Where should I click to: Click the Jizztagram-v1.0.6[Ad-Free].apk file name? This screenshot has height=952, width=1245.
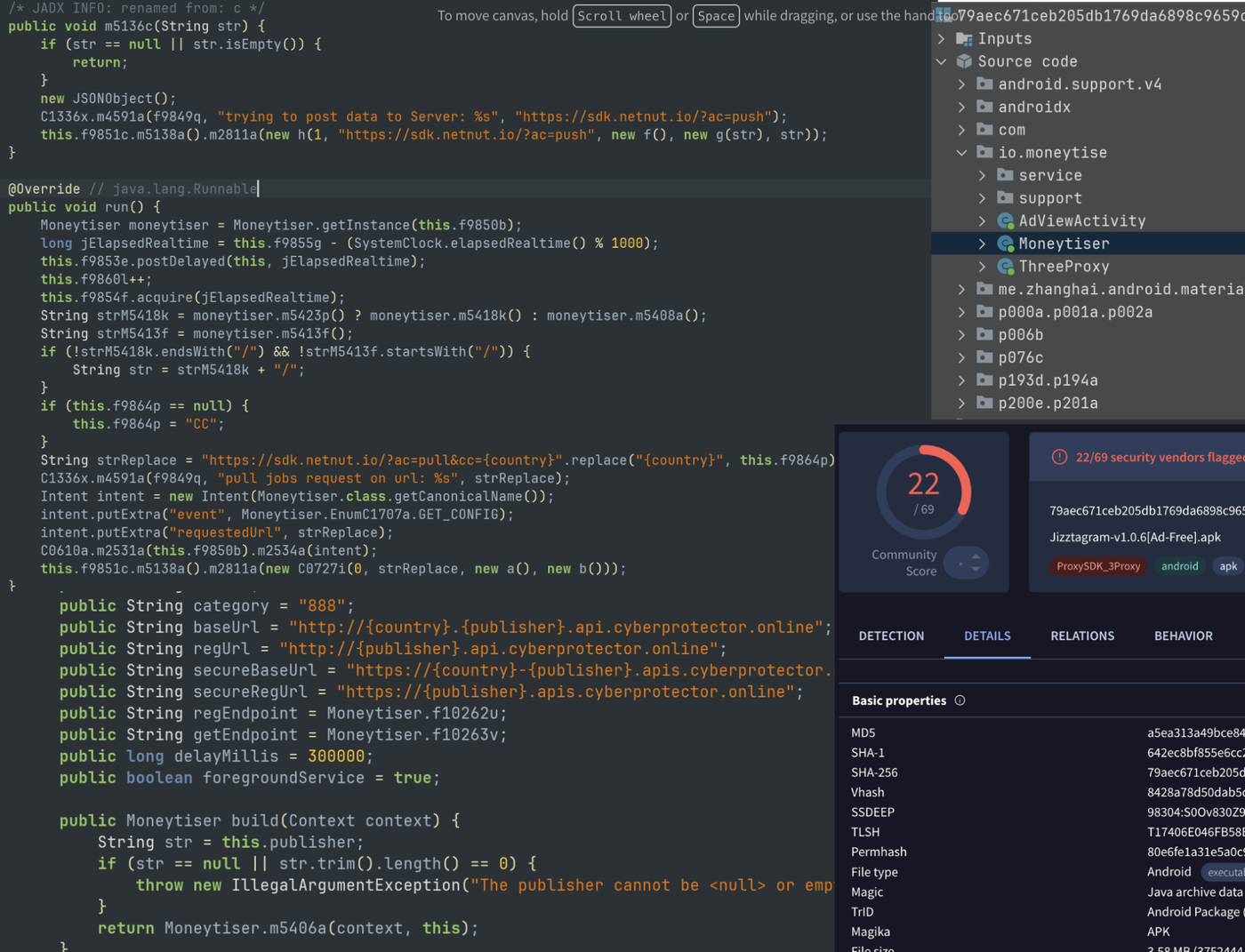pos(1136,537)
